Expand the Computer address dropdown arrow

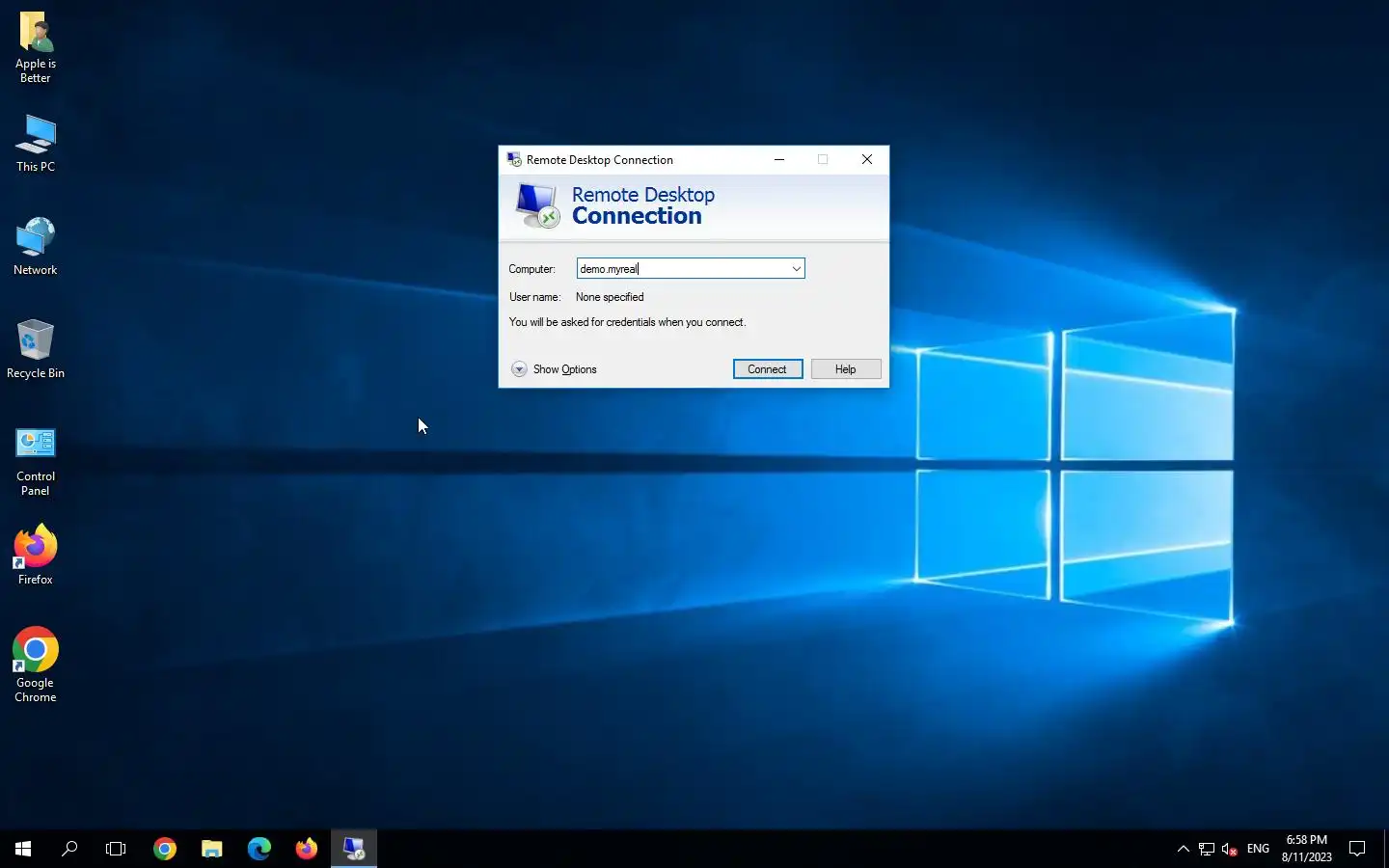point(797,269)
